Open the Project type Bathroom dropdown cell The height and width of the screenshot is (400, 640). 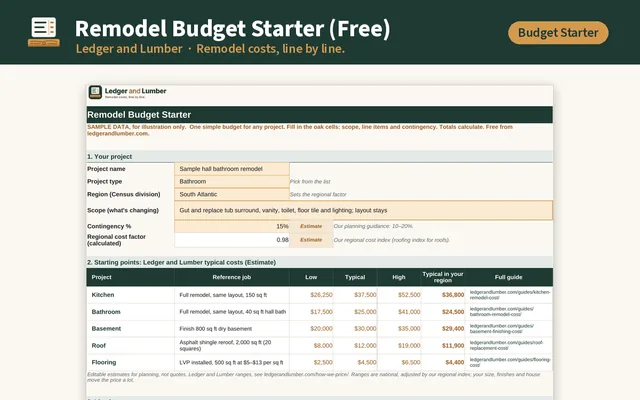coord(232,181)
